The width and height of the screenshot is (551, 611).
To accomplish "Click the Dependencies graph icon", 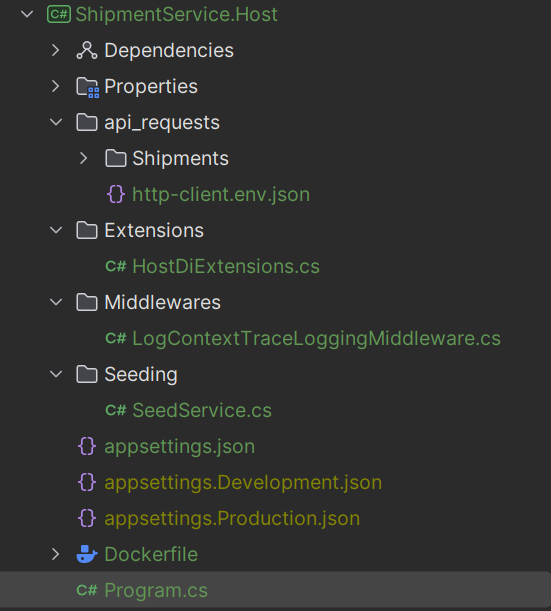I will pos(87,50).
